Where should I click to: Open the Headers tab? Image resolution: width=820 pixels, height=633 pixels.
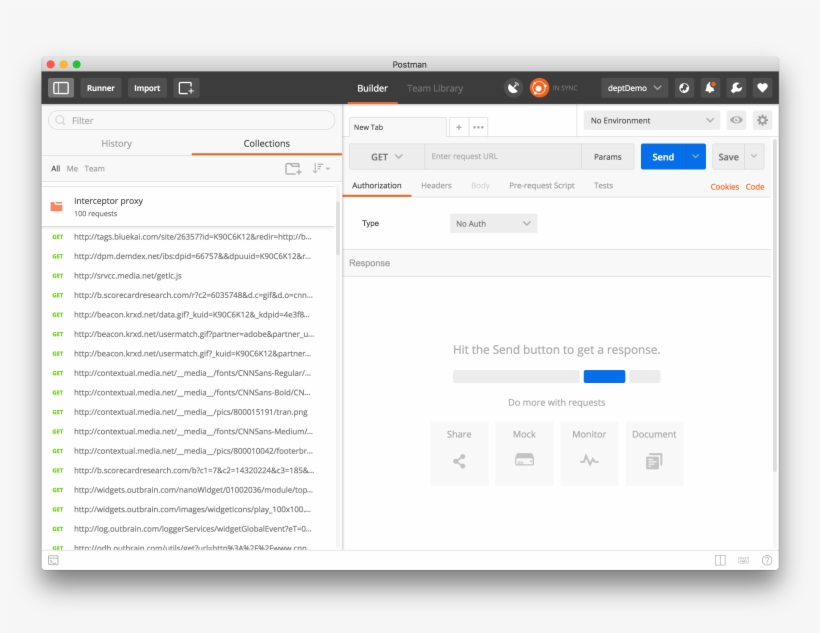click(436, 186)
